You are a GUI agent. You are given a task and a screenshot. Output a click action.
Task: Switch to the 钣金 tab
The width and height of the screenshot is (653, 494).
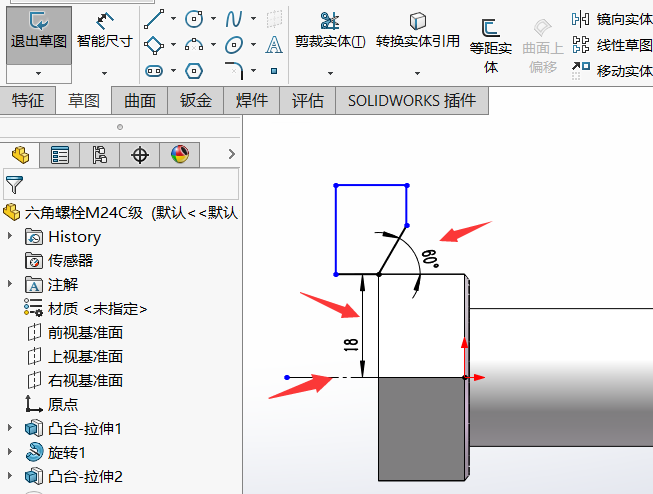(x=196, y=100)
